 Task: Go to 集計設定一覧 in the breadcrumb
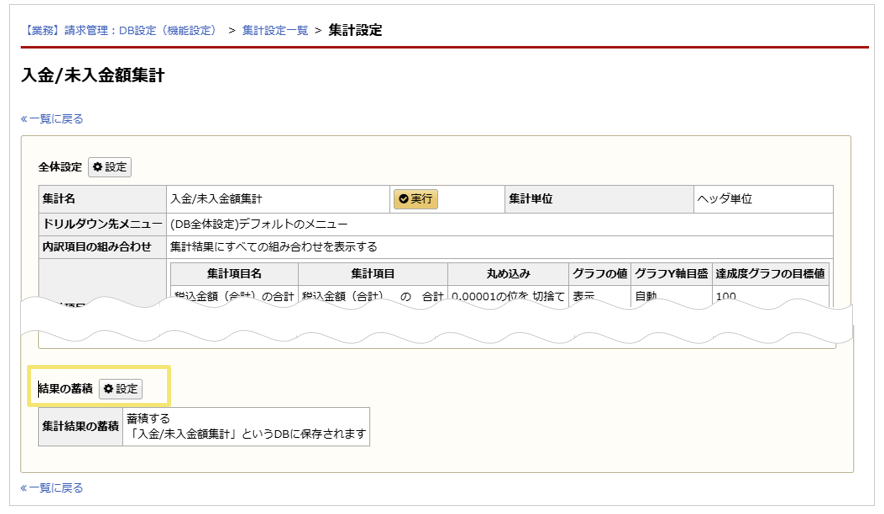click(x=275, y=30)
